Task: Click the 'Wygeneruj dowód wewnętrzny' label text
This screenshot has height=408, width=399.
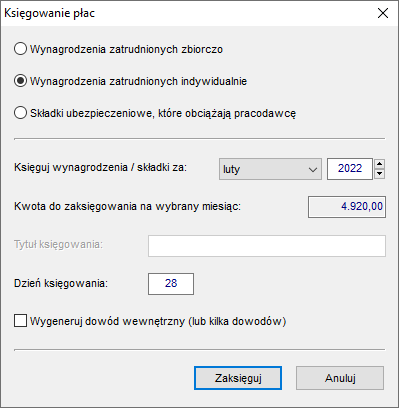Action: 158,321
